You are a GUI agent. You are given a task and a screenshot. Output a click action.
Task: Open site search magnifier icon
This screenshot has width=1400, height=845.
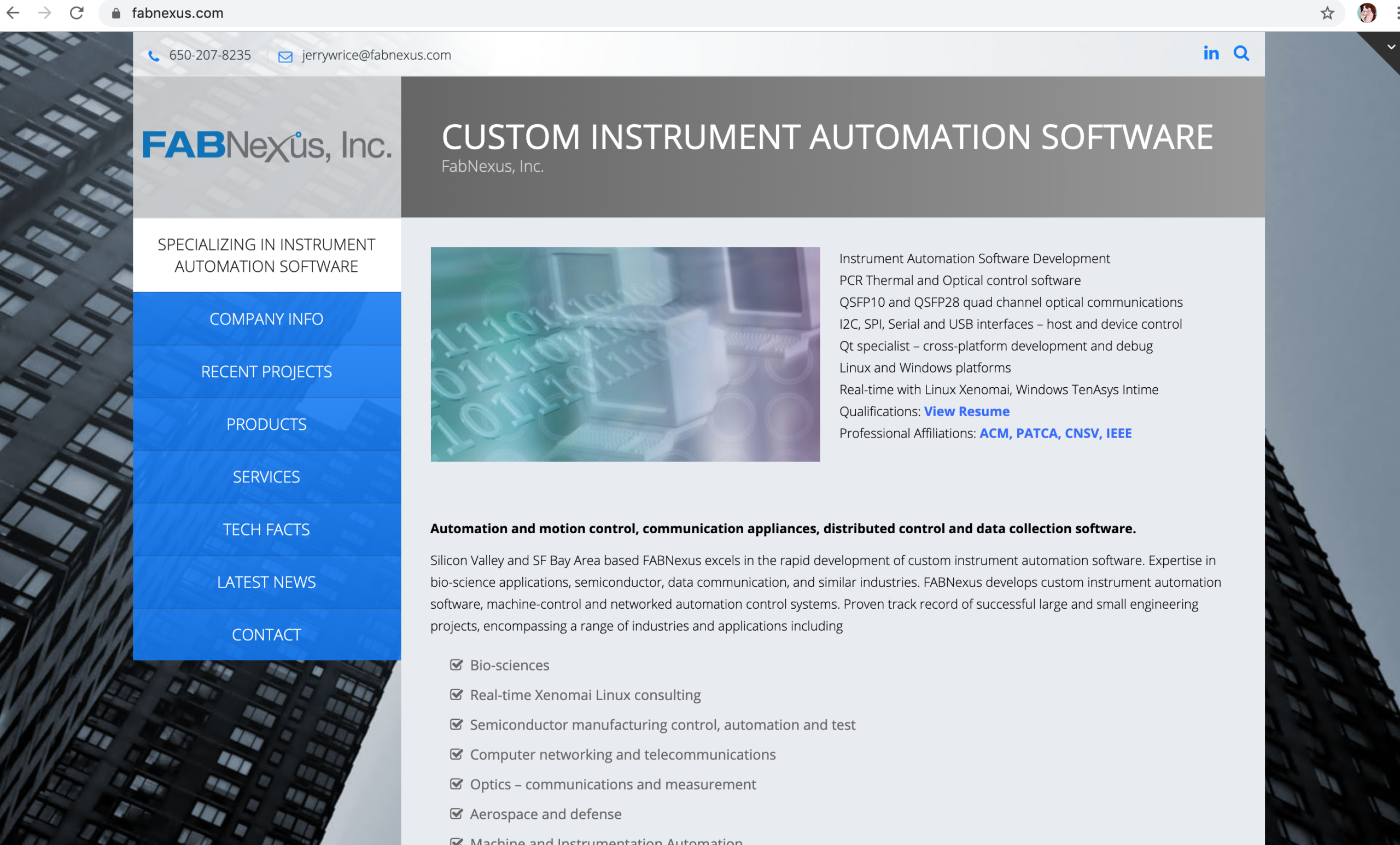[1241, 54]
